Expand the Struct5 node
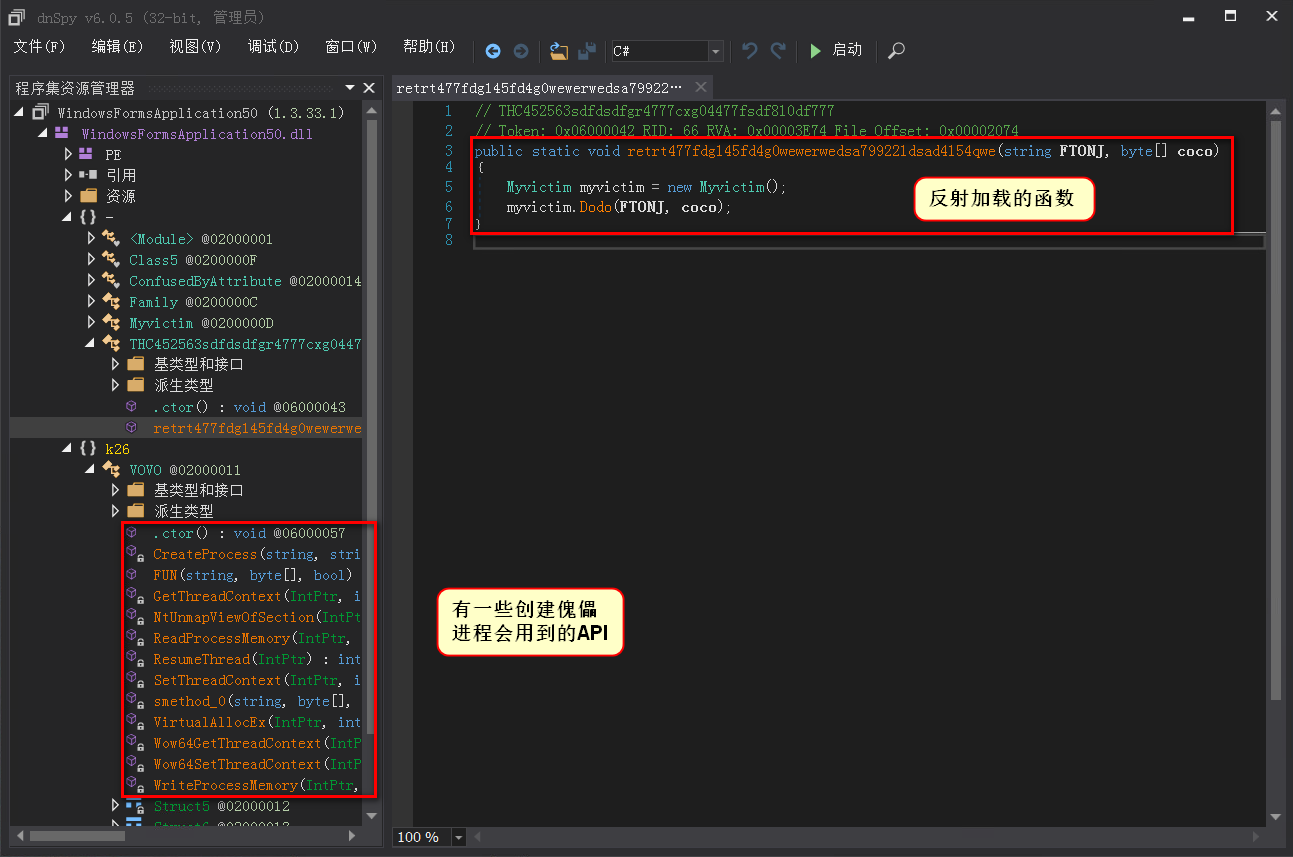 point(116,806)
